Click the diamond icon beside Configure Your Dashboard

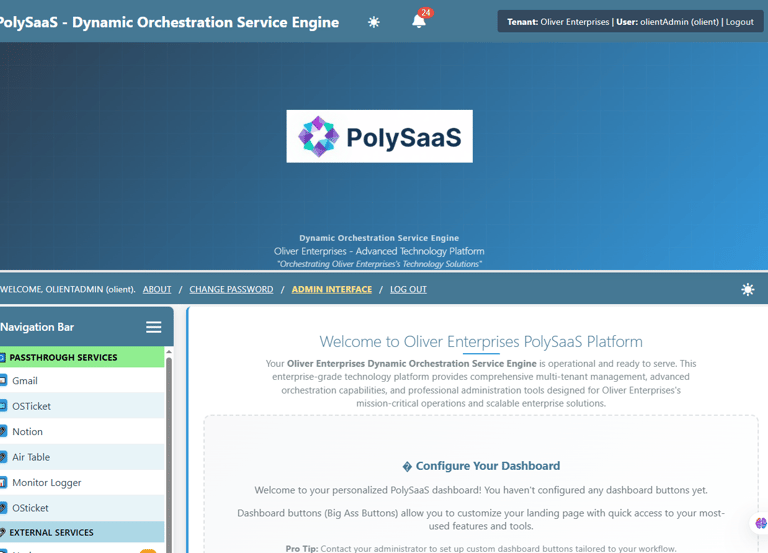(407, 467)
